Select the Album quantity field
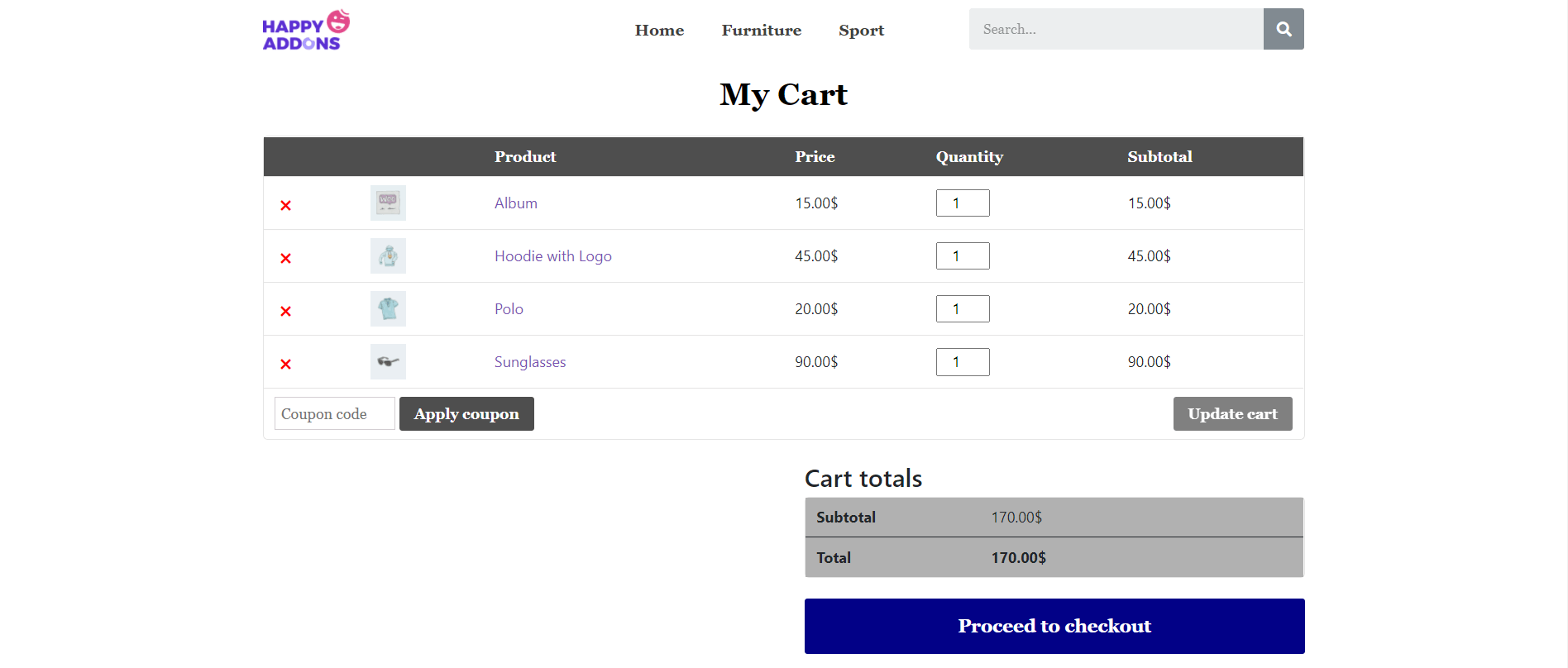The width and height of the screenshot is (1568, 668). point(963,203)
